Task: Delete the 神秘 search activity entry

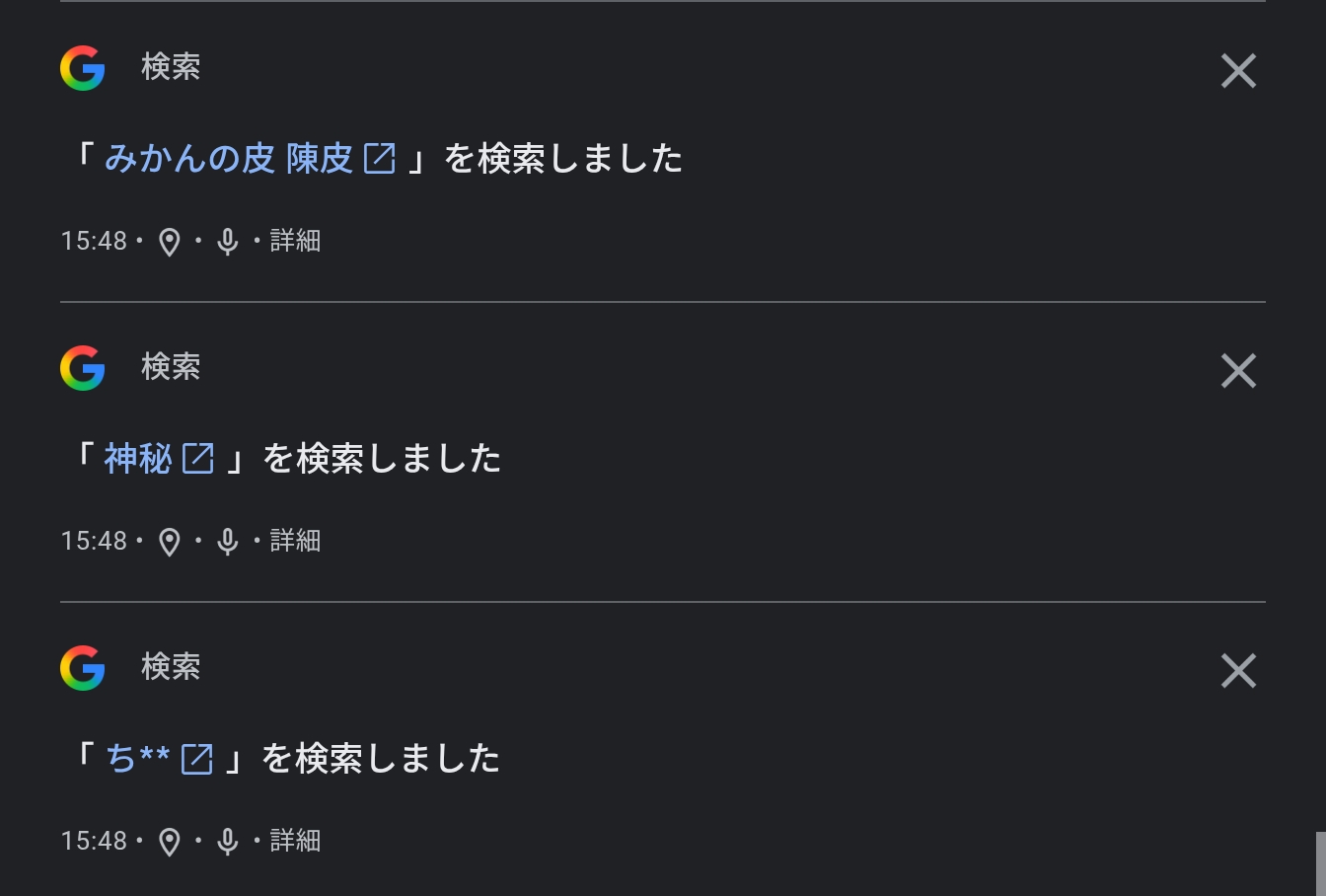Action: (x=1238, y=371)
